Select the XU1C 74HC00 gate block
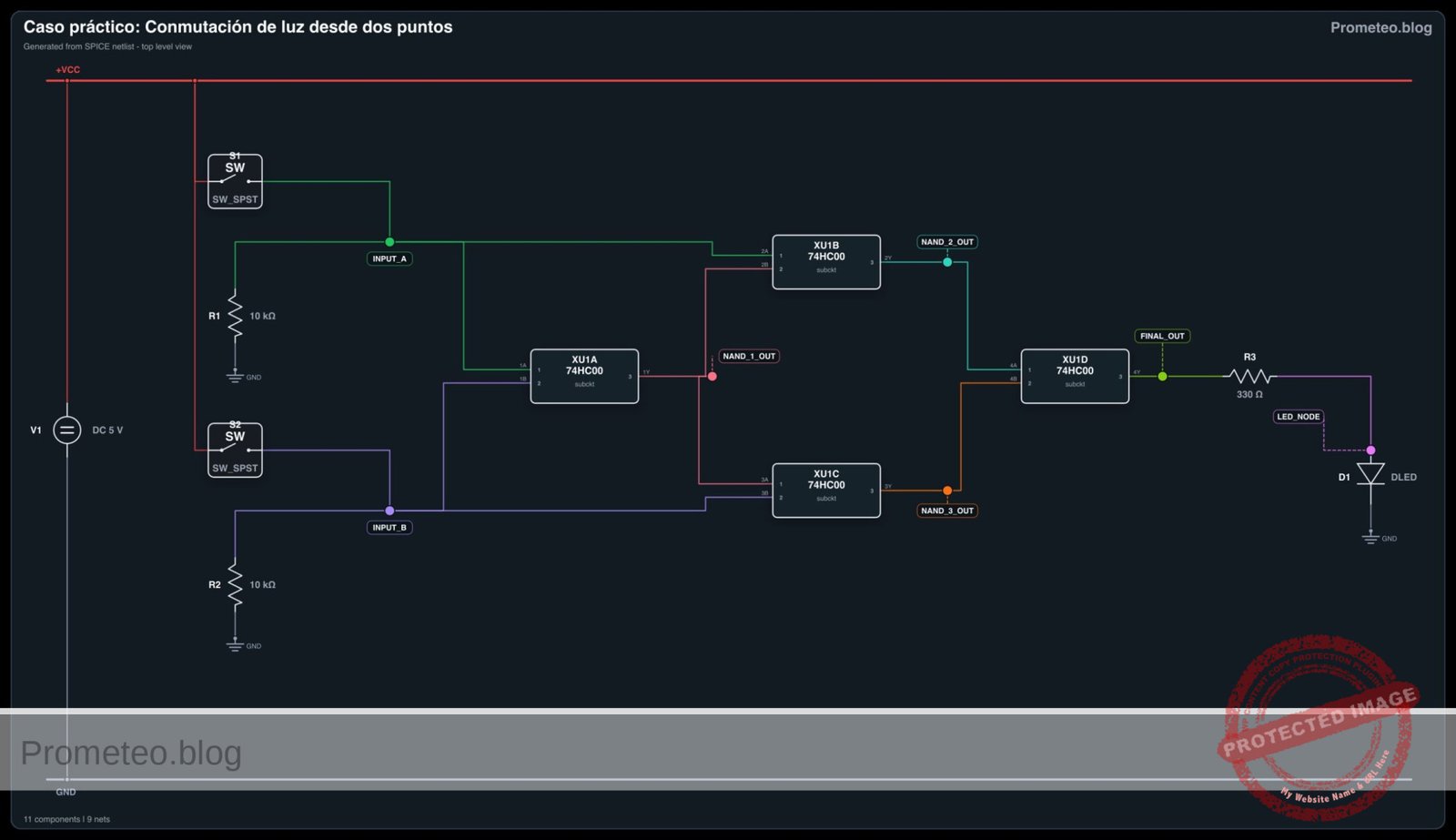Image resolution: width=1456 pixels, height=840 pixels. click(x=826, y=491)
